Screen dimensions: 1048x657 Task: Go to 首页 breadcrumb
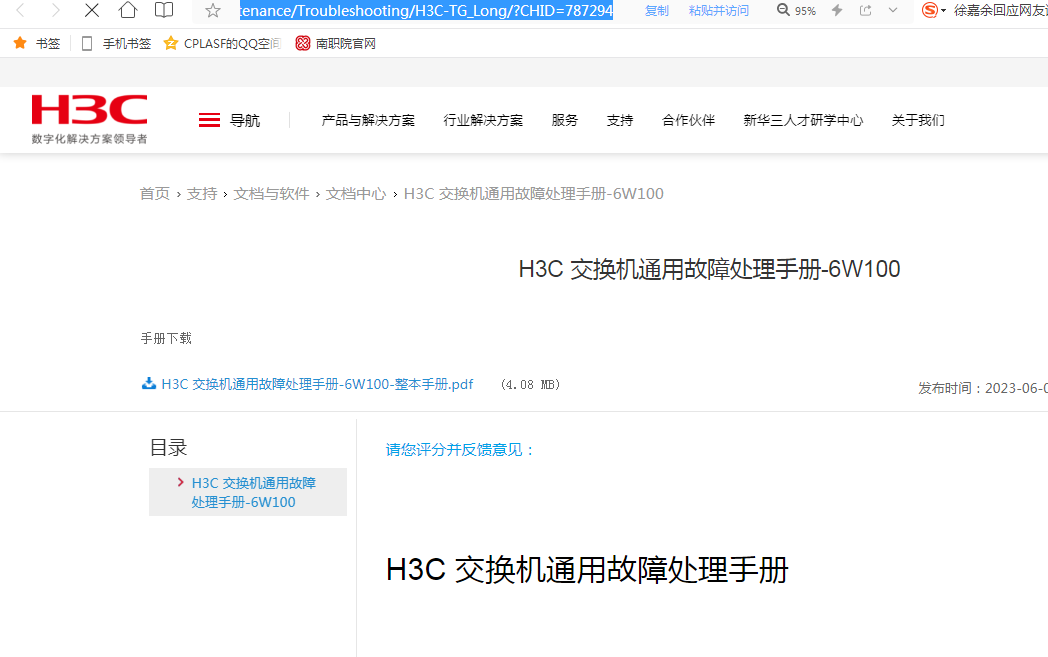coord(154,194)
